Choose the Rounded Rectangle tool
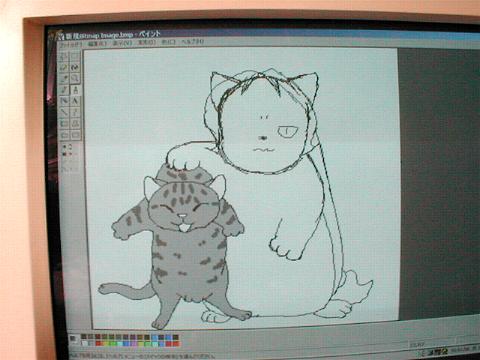This screenshot has height=360, width=480. coord(76,135)
